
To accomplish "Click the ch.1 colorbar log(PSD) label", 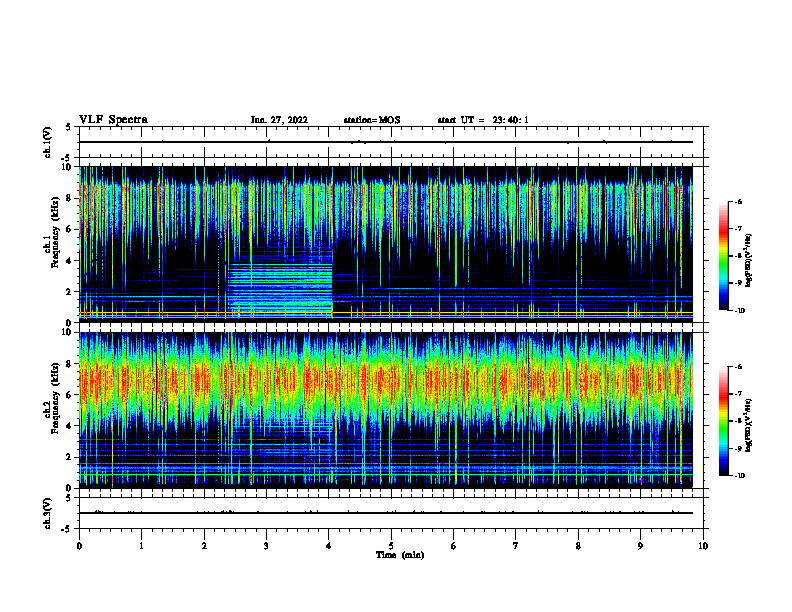I will click(x=749, y=261).
